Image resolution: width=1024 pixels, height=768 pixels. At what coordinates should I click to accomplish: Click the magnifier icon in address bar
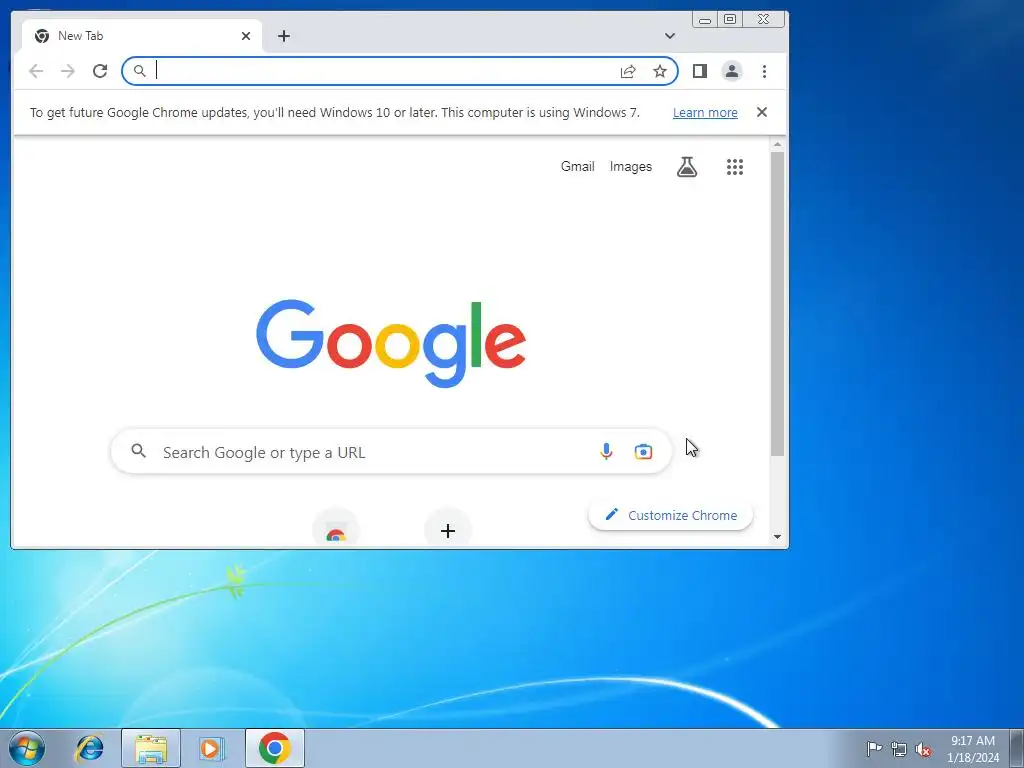[x=139, y=71]
